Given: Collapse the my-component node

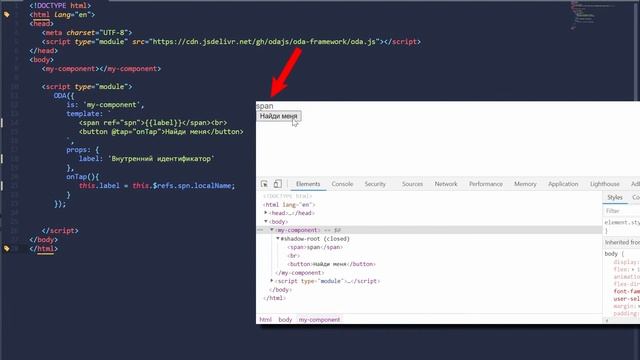Looking at the screenshot, I should (272, 230).
